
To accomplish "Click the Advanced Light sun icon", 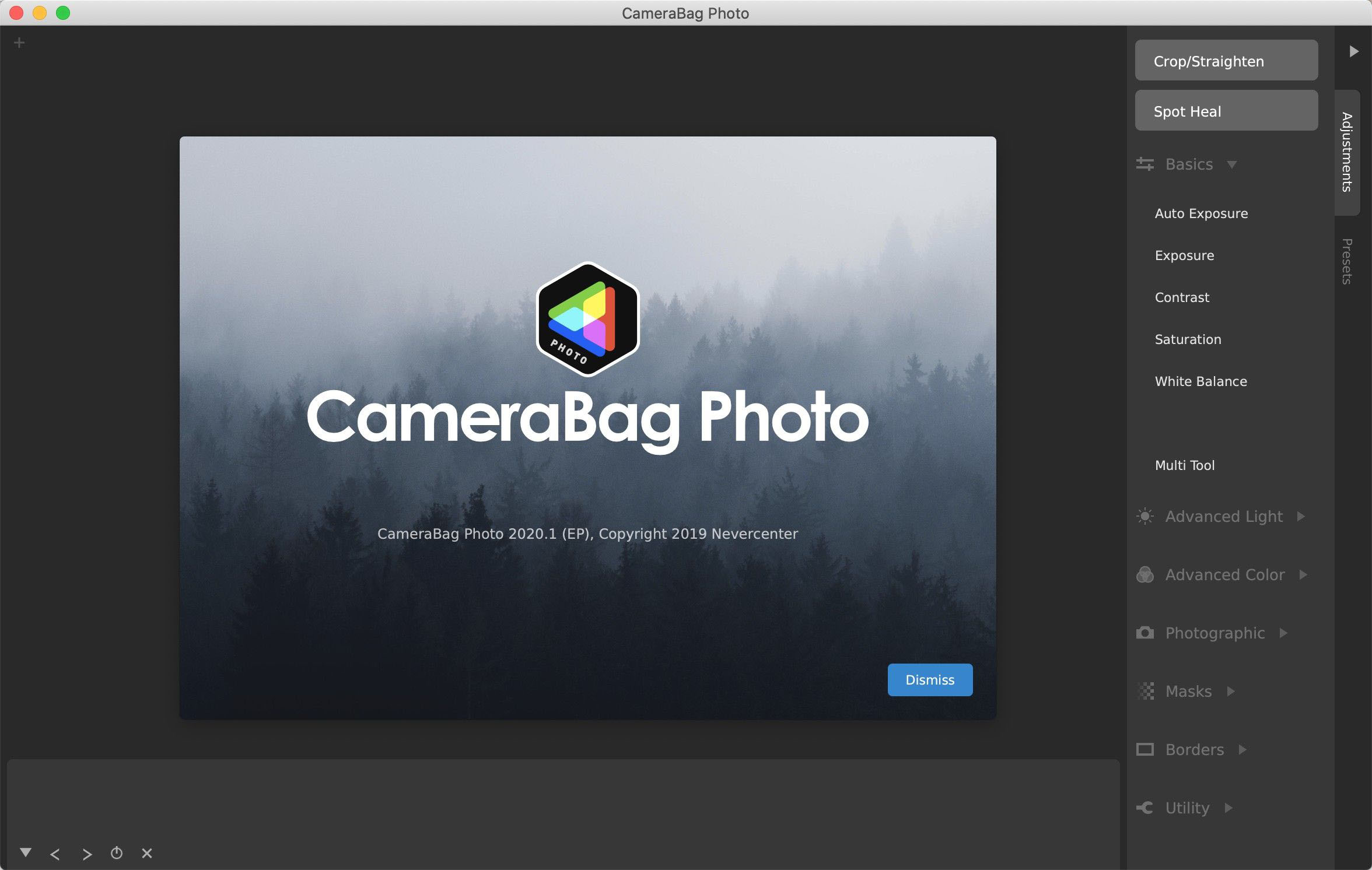I will point(1144,516).
